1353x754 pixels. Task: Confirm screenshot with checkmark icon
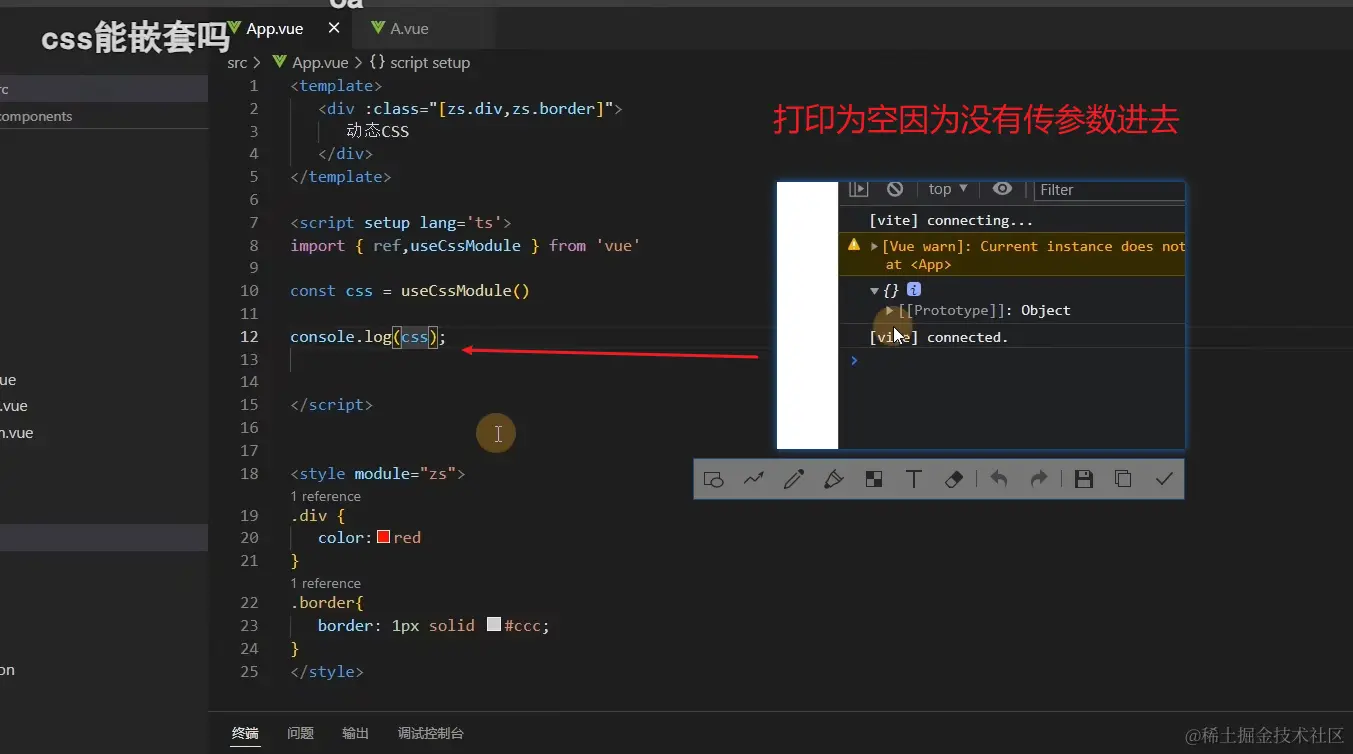point(1164,479)
